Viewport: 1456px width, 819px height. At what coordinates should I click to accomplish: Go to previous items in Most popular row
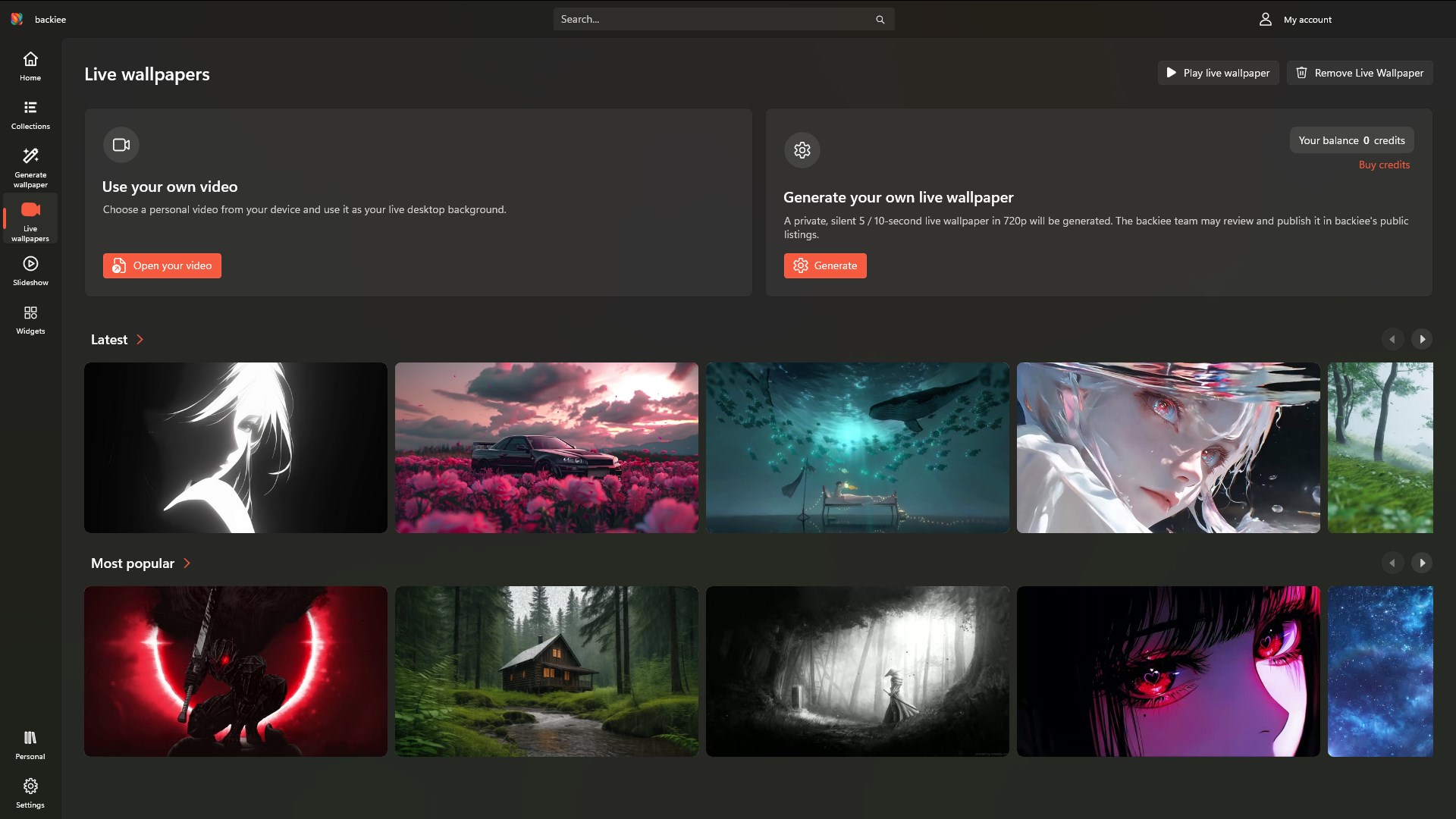tap(1392, 563)
